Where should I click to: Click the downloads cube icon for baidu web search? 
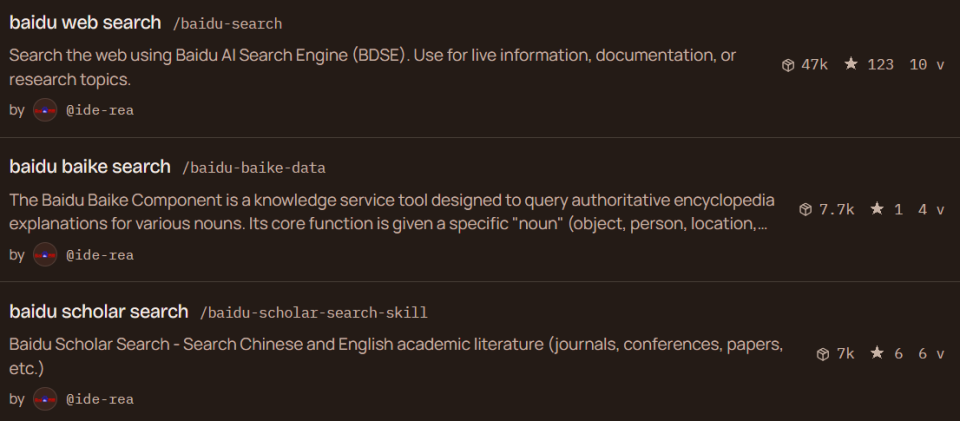(788, 65)
